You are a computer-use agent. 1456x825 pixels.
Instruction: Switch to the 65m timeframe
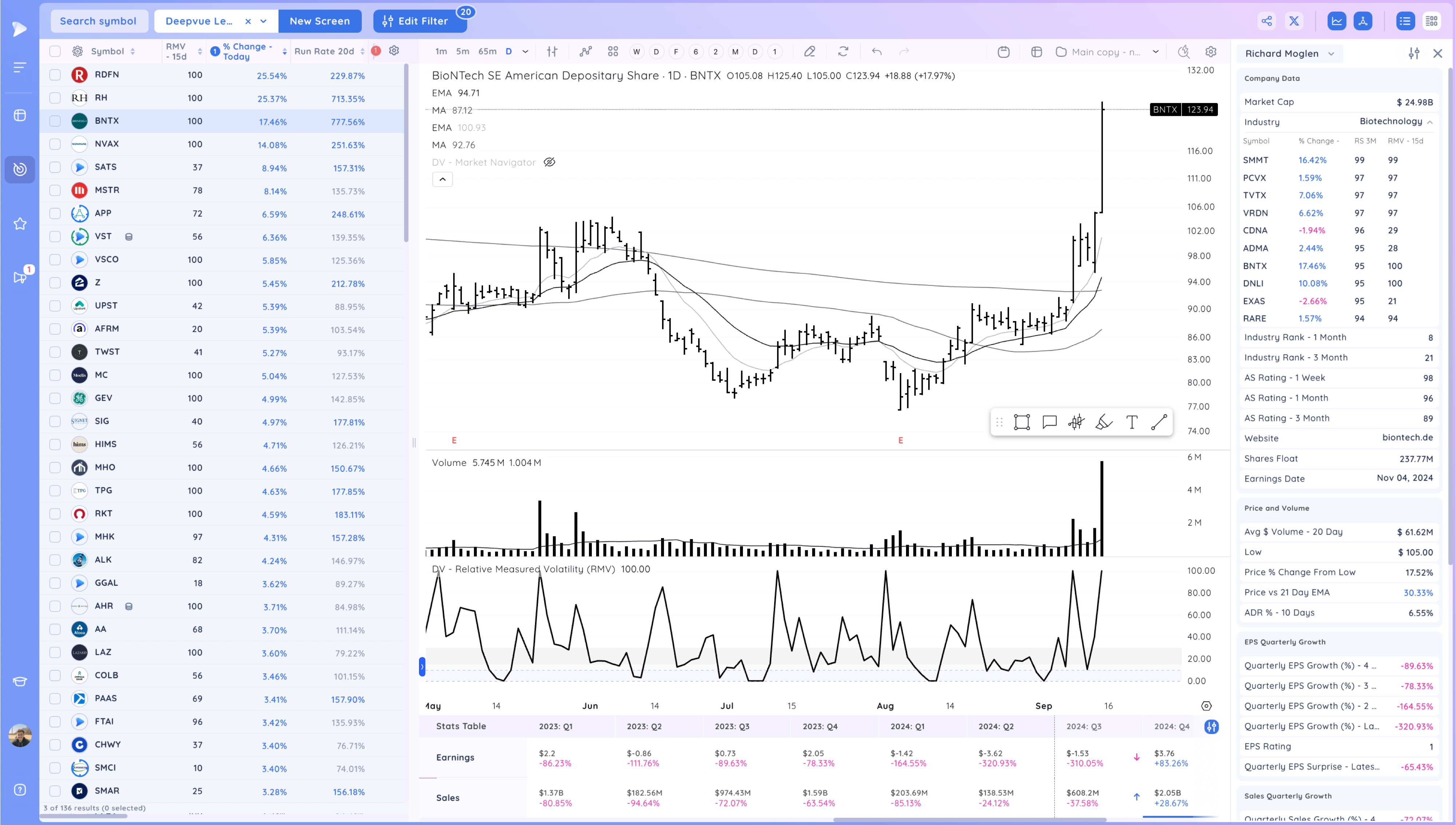pyautogui.click(x=487, y=52)
